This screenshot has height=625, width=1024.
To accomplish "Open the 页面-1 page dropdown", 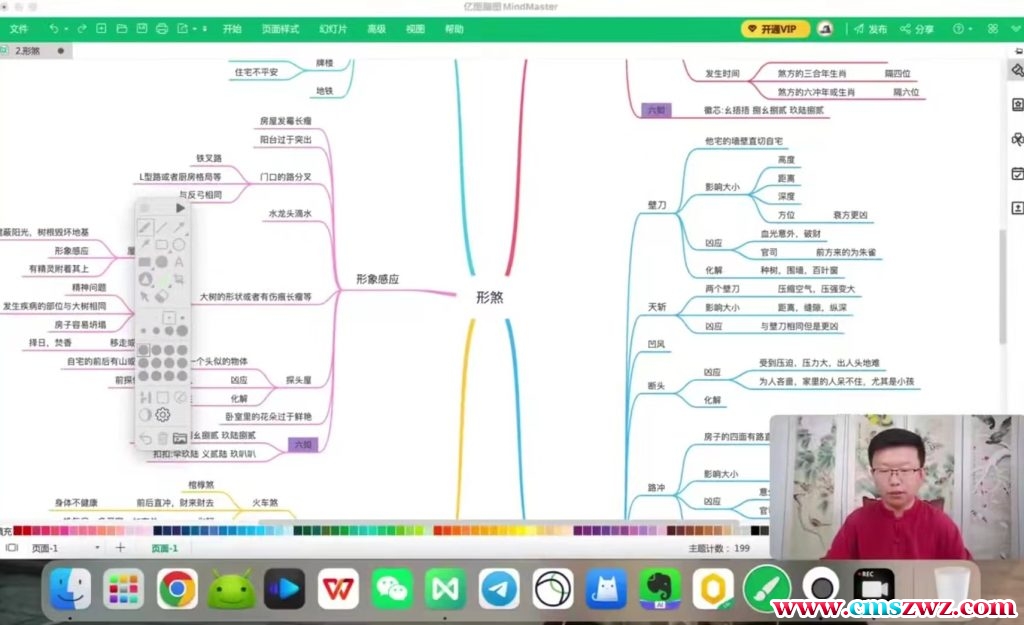I will (x=97, y=548).
